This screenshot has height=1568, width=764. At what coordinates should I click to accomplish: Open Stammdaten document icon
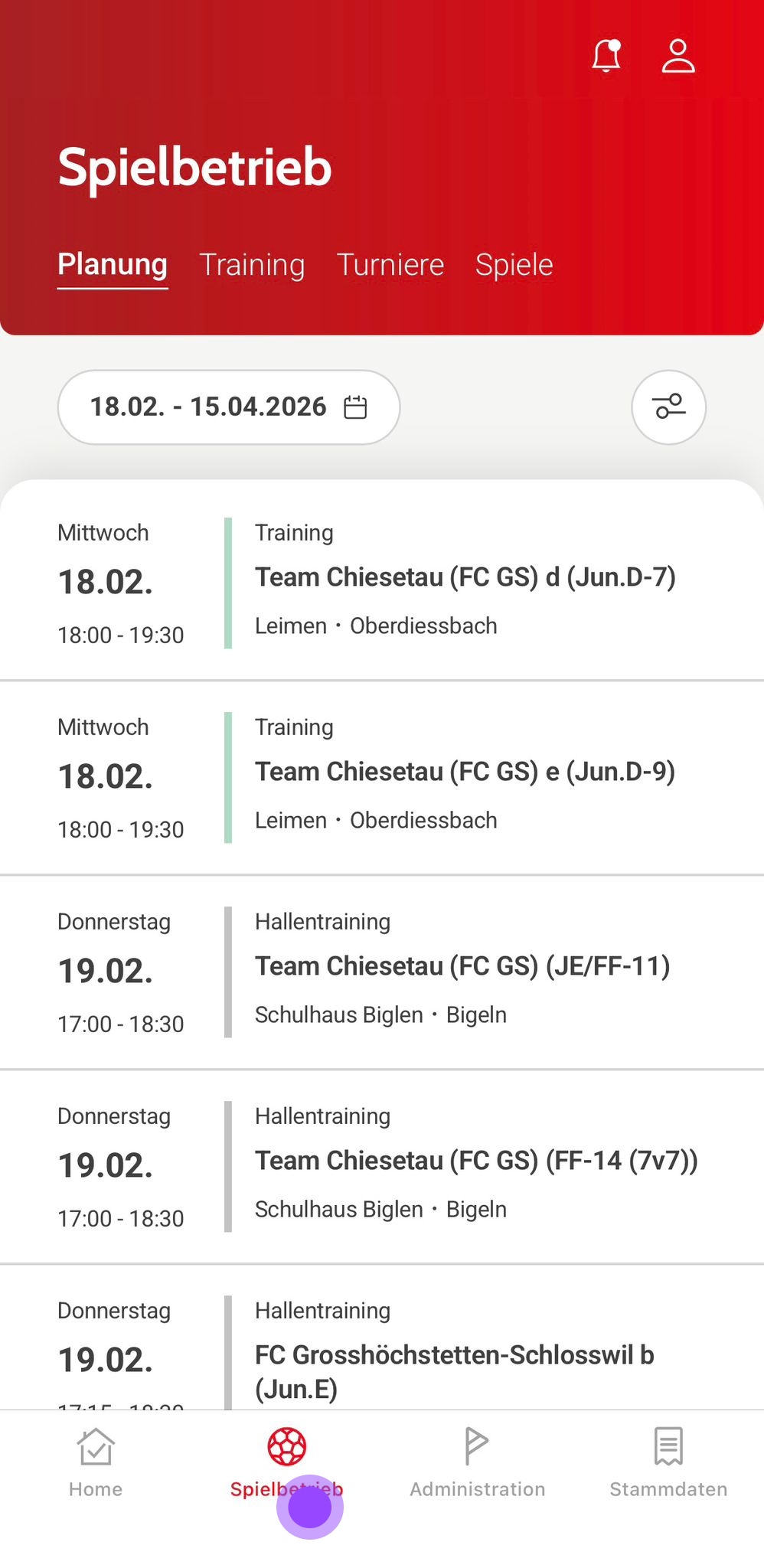tap(668, 1446)
